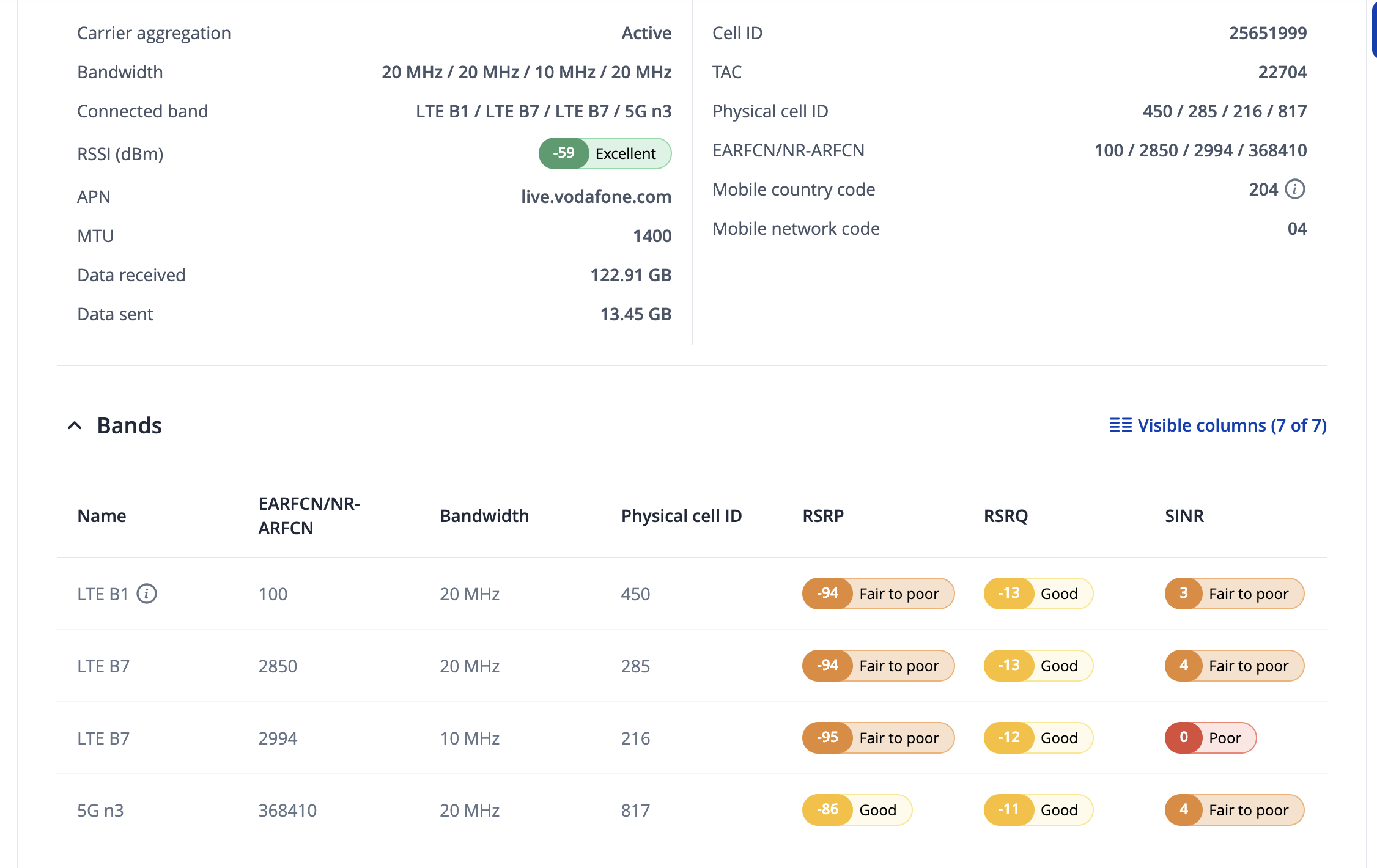Click the Name column header
Screen dimensions: 1377x868
tap(102, 516)
